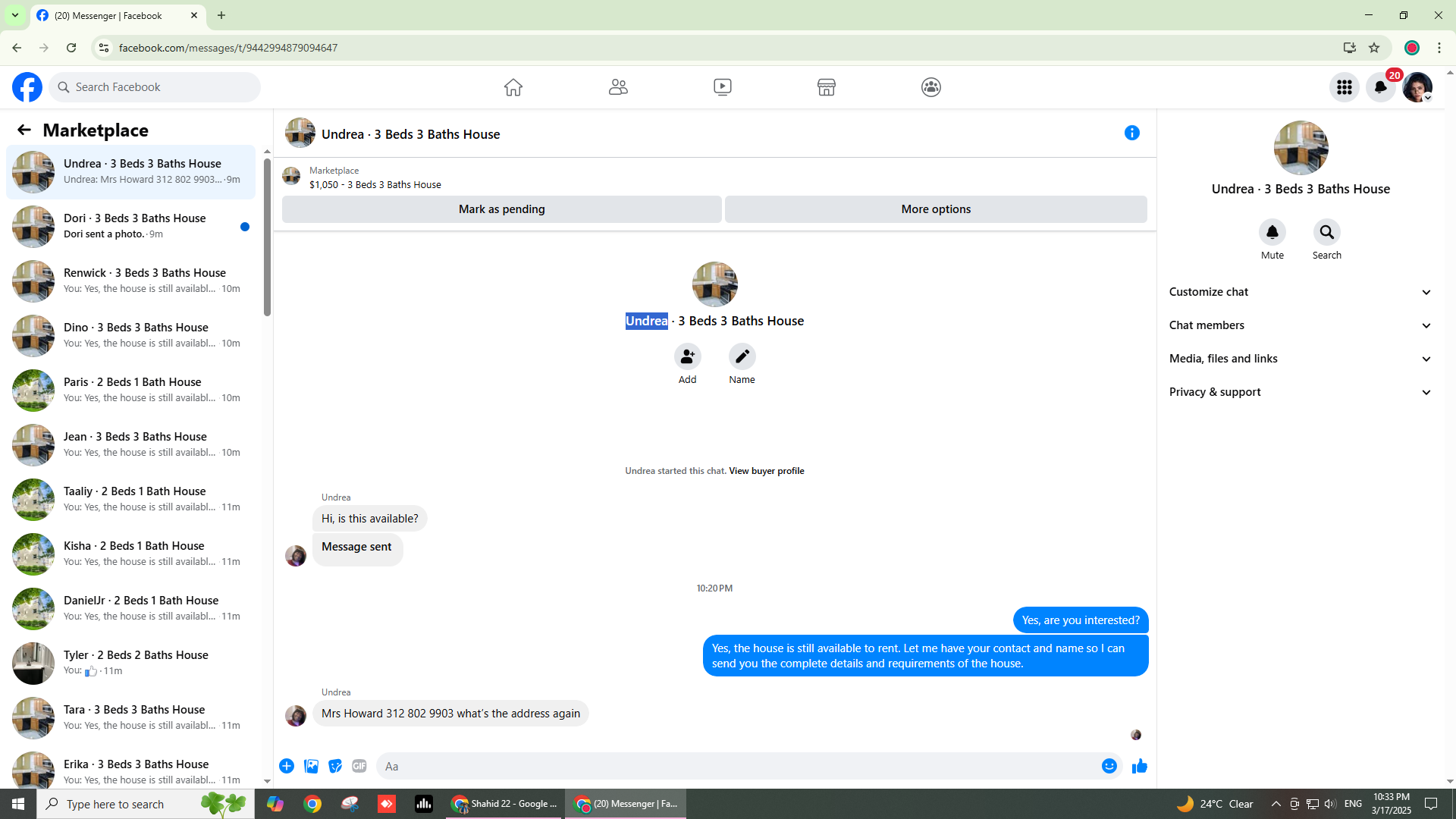This screenshot has width=1456, height=819.
Task: Open taskbar clock and date
Action: 1392,804
